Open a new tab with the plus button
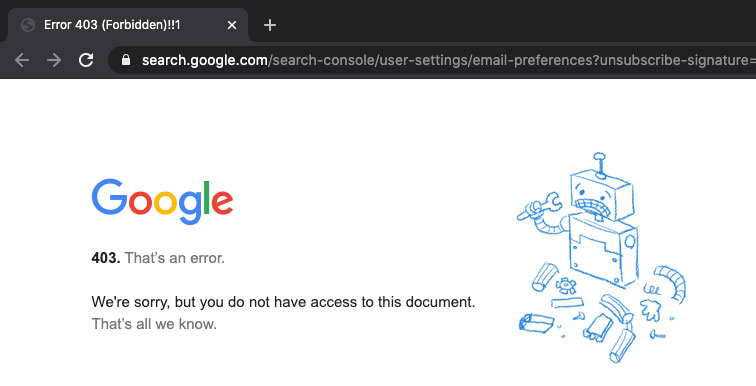The width and height of the screenshot is (756, 386). (270, 25)
